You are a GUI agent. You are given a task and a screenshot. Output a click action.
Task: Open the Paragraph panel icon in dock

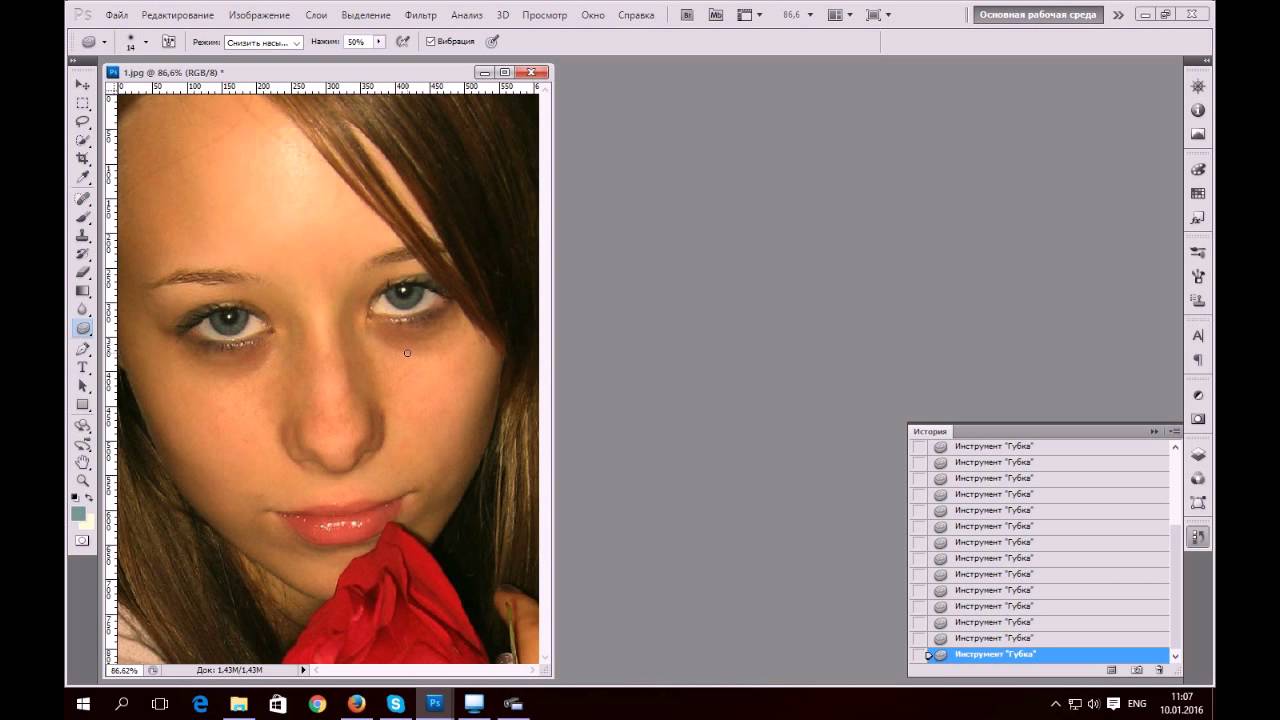point(1198,360)
